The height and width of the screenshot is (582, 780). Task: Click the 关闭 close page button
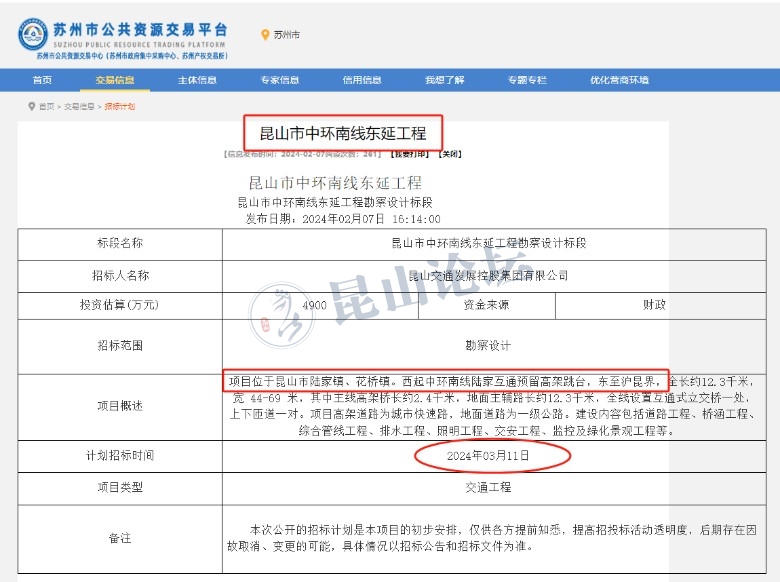(451, 155)
